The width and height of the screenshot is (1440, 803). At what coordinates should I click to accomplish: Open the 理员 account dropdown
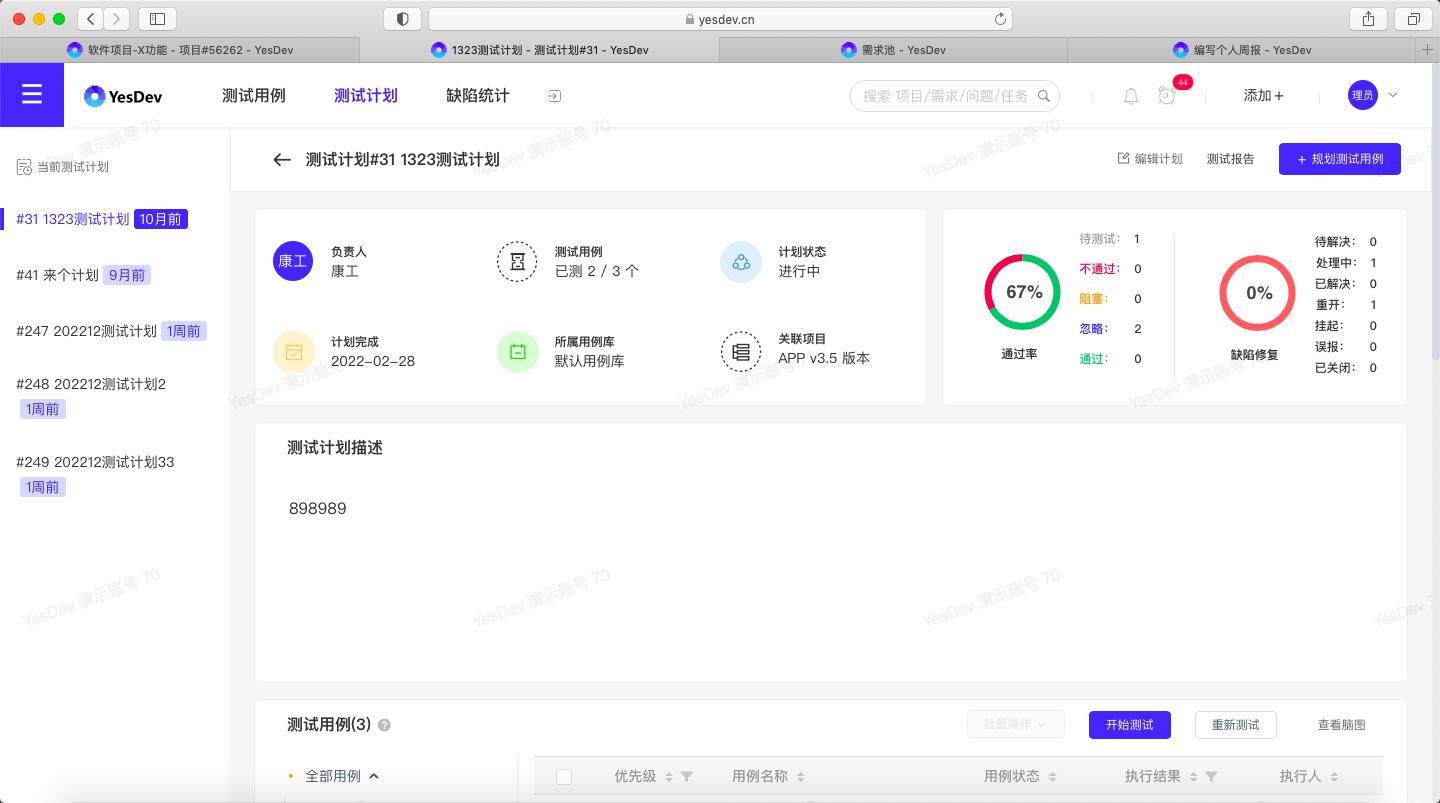point(1375,95)
